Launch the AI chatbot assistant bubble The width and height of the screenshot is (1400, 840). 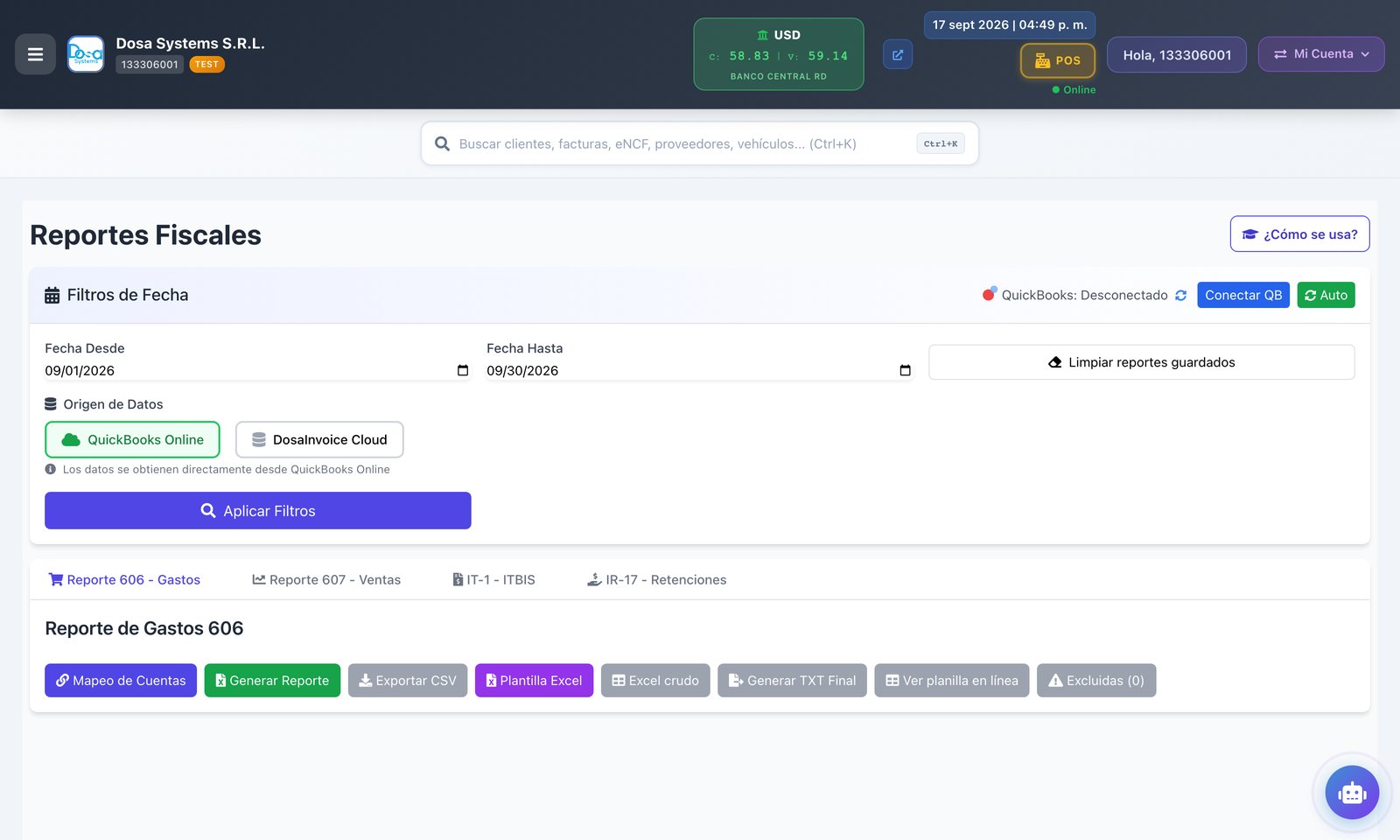point(1352,793)
